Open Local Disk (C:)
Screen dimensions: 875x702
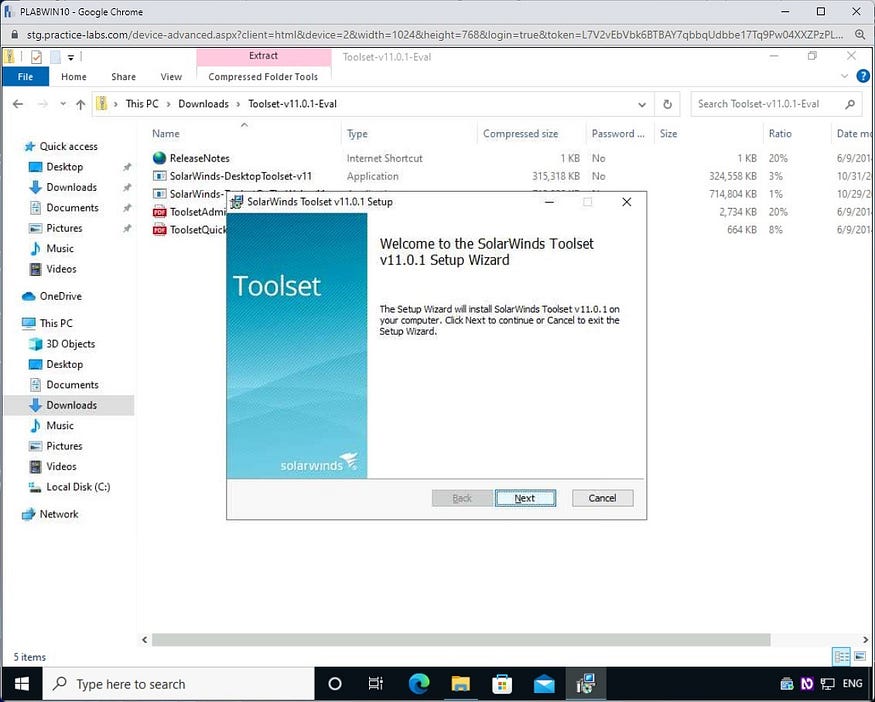pos(78,487)
